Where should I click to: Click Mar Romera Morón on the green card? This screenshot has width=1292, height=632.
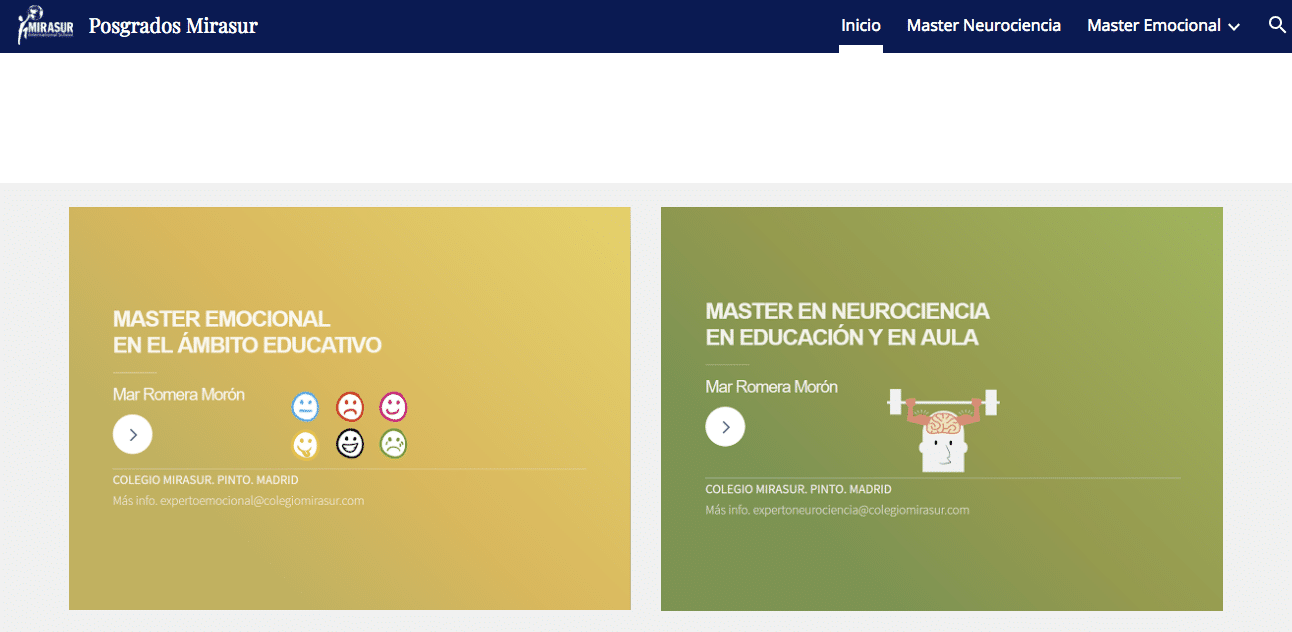point(772,387)
